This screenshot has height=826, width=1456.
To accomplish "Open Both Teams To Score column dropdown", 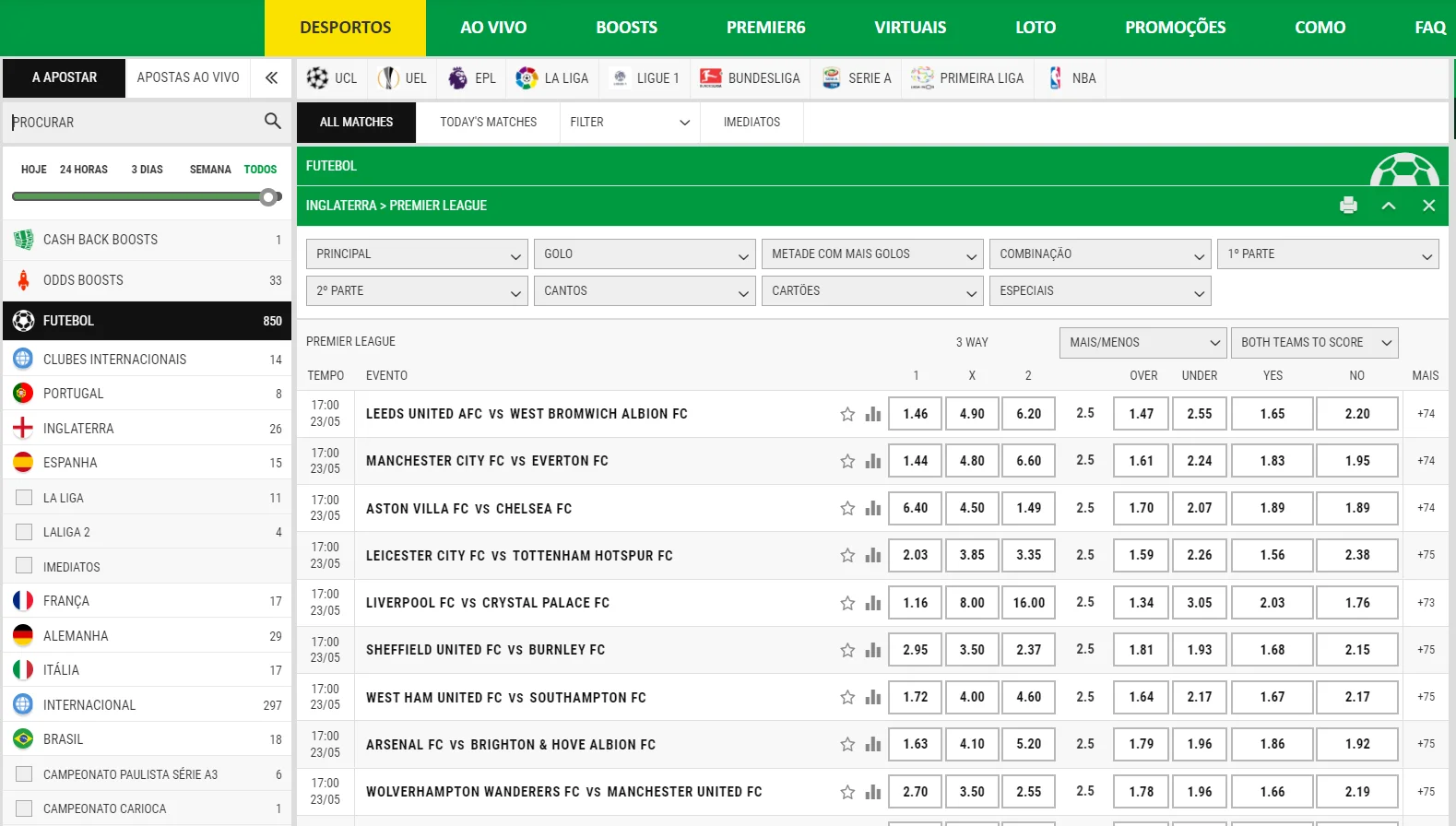I will 1315,343.
